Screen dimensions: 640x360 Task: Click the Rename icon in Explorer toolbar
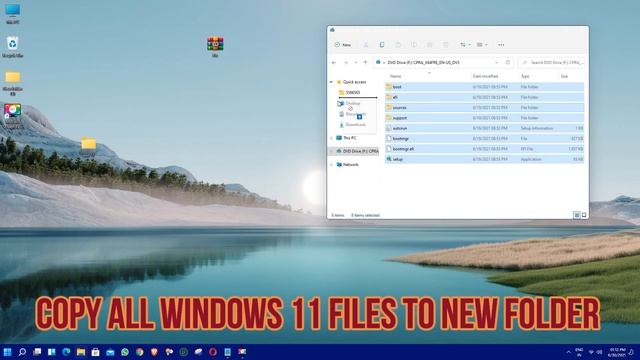coord(414,44)
